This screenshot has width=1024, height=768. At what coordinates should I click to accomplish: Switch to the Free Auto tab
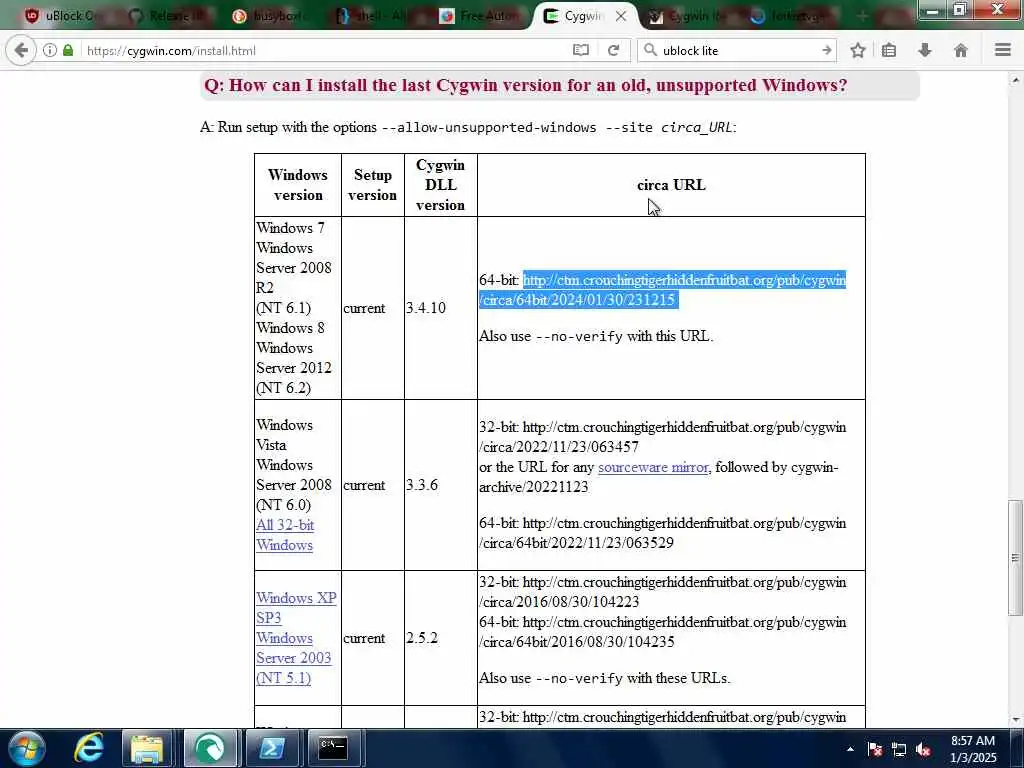(479, 16)
